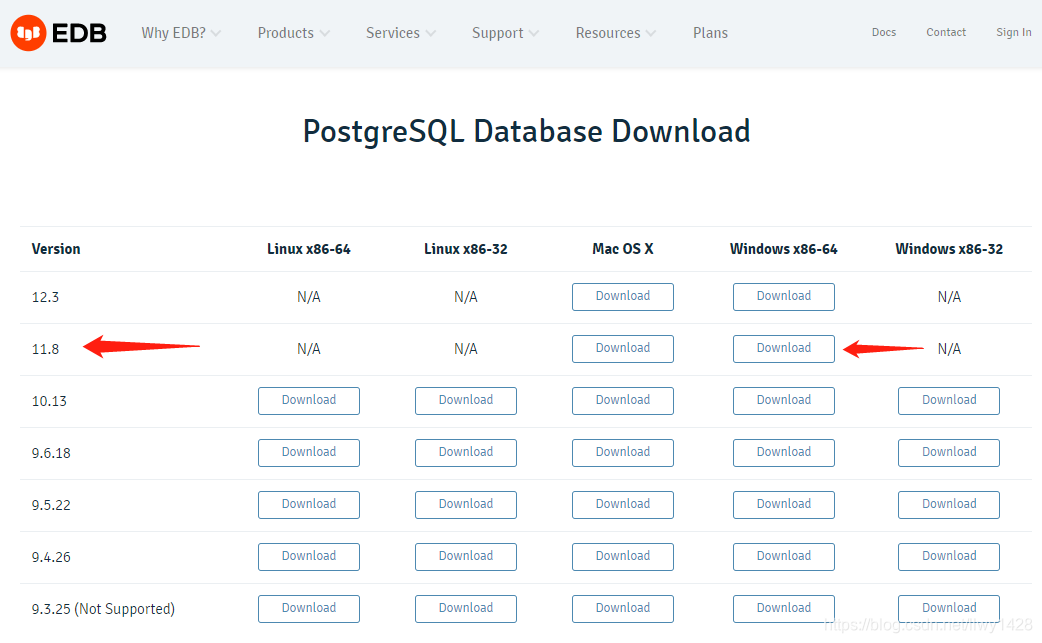Click N/A for 11.8 Windows x86-32
This screenshot has height=643, width=1042.
949,349
